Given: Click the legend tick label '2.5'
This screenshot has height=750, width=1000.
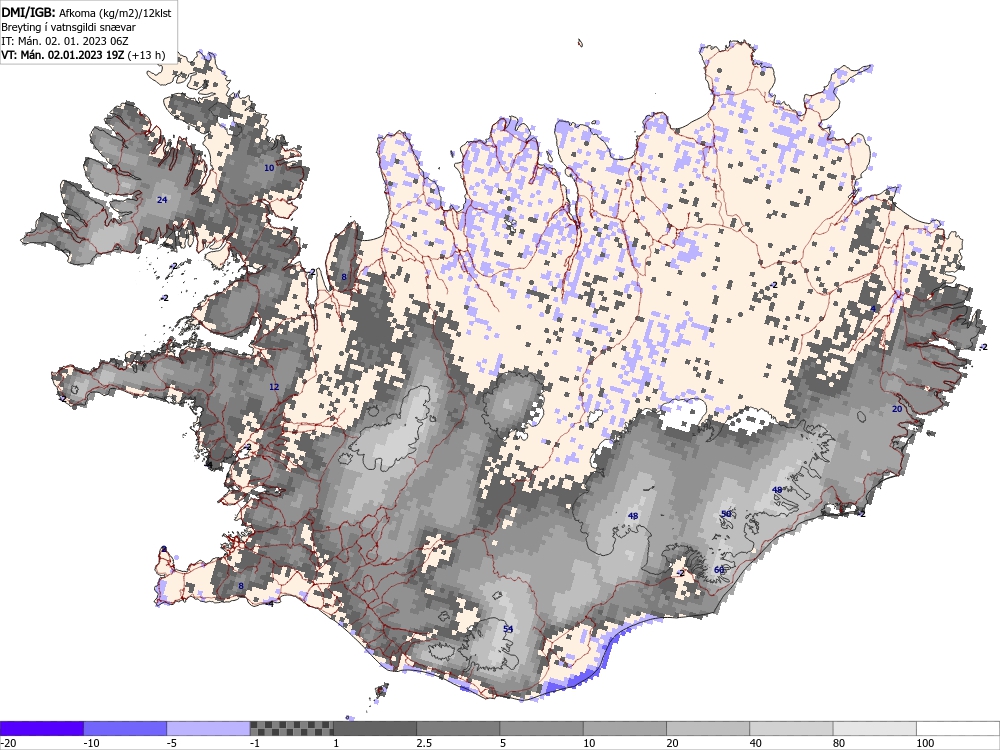Looking at the screenshot, I should tap(424, 743).
